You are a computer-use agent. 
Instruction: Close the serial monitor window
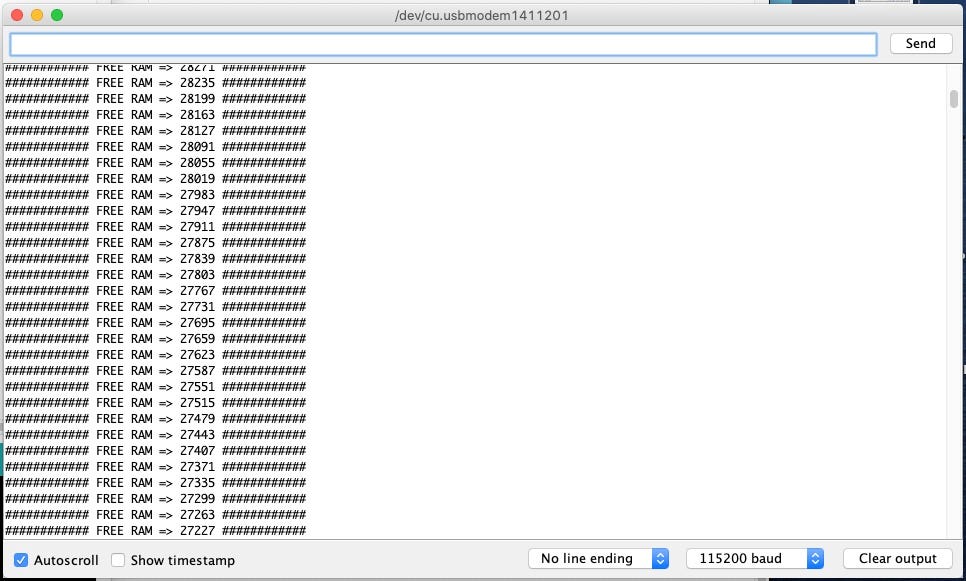(17, 15)
